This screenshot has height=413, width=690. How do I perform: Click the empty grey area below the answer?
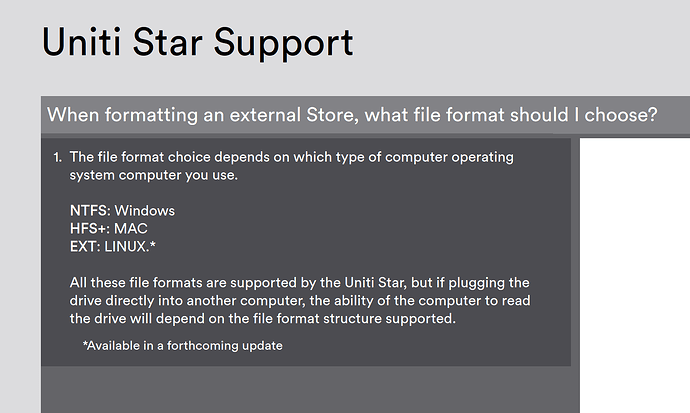pyautogui.click(x=310, y=389)
